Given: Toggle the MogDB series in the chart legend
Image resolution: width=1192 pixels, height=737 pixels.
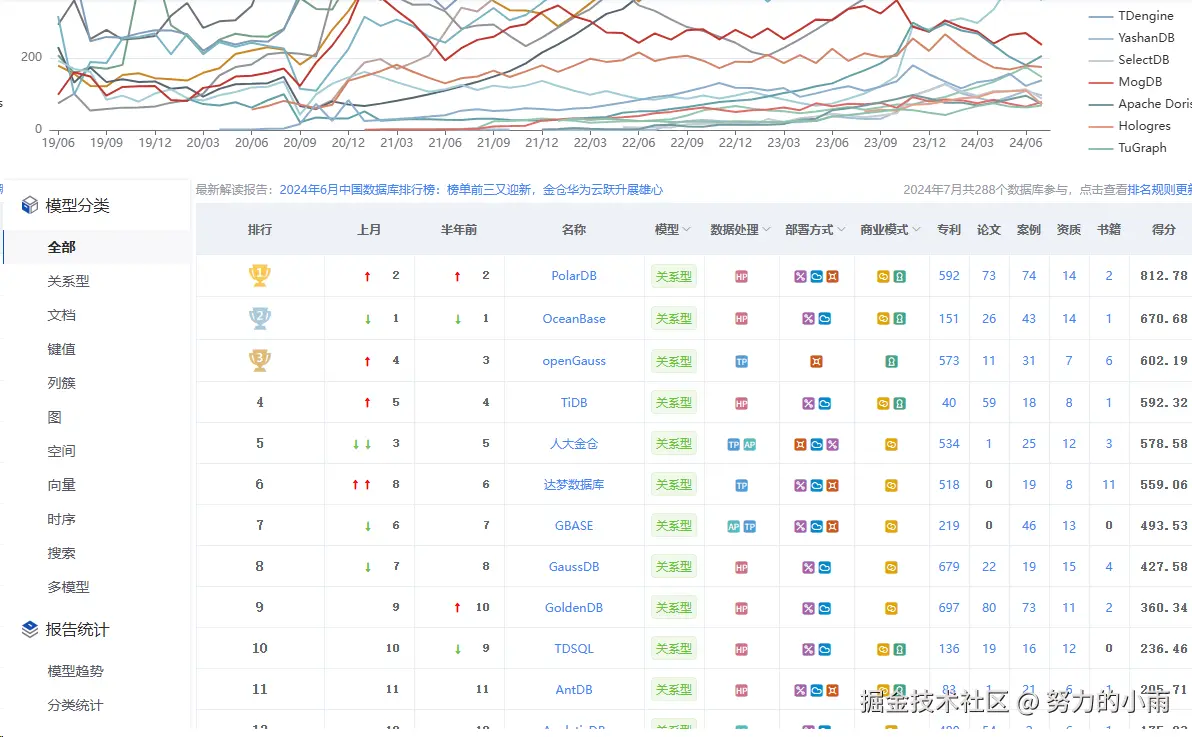Looking at the screenshot, I should click(1126, 82).
